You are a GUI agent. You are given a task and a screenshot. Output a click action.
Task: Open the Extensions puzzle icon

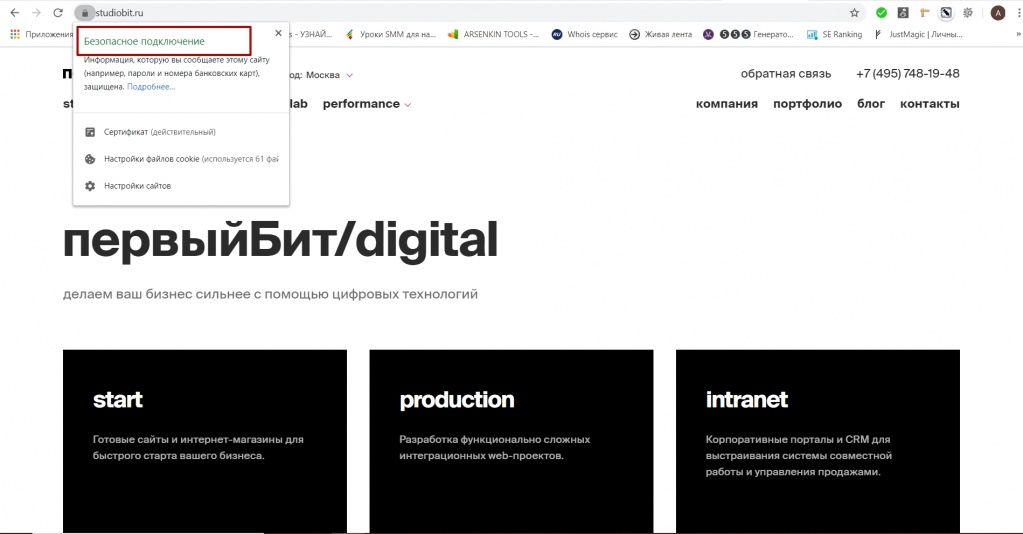coord(966,13)
